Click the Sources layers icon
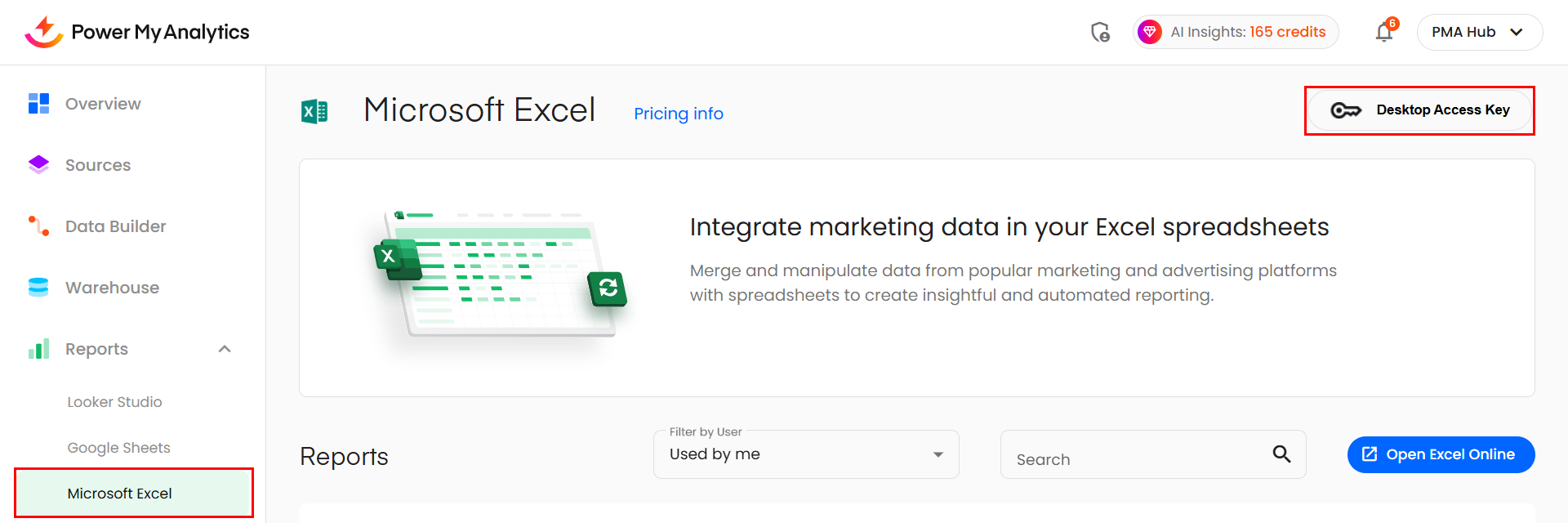 pos(38,165)
